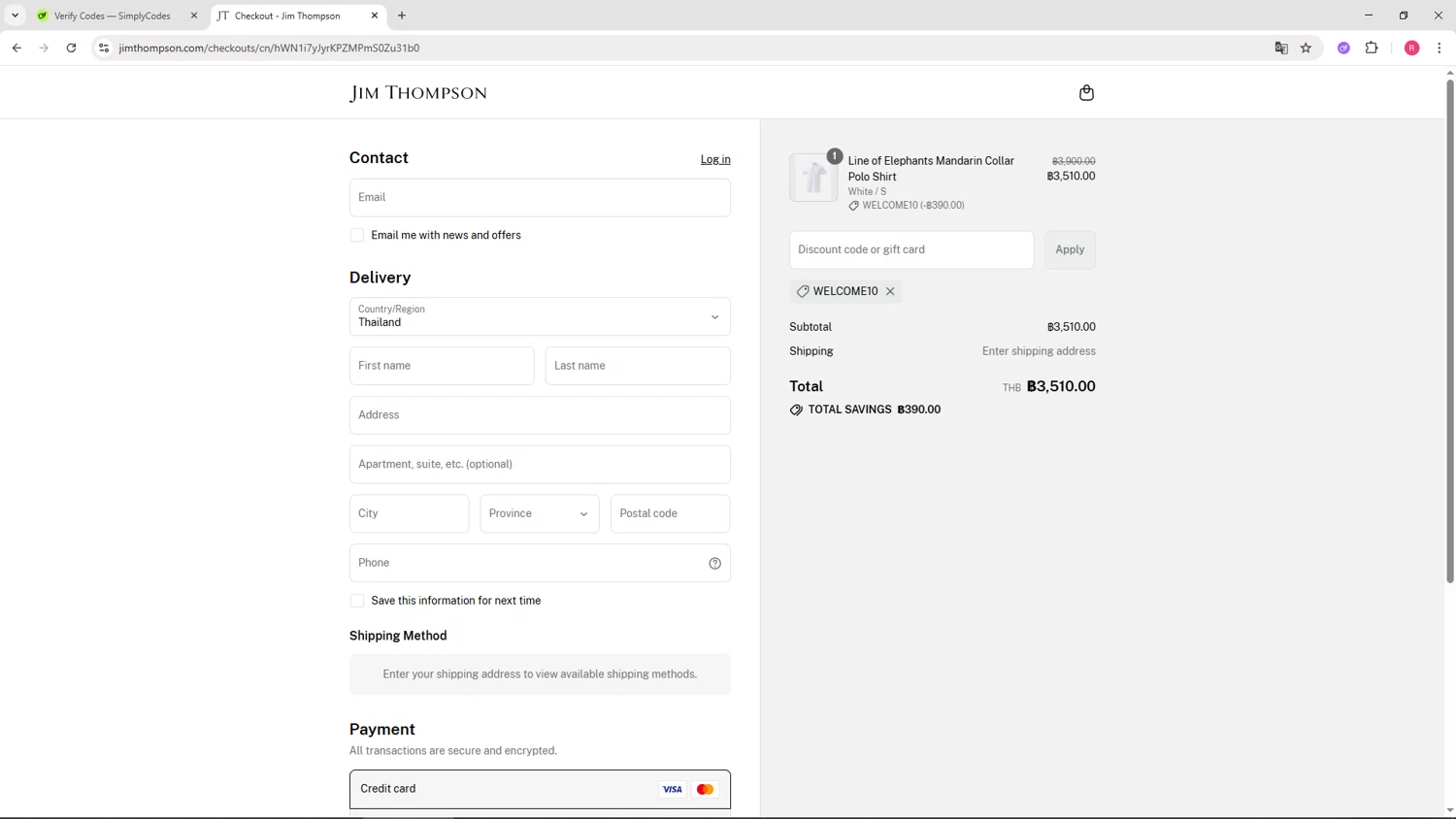
Task: Click the Apartment, suite field
Action: tap(540, 465)
